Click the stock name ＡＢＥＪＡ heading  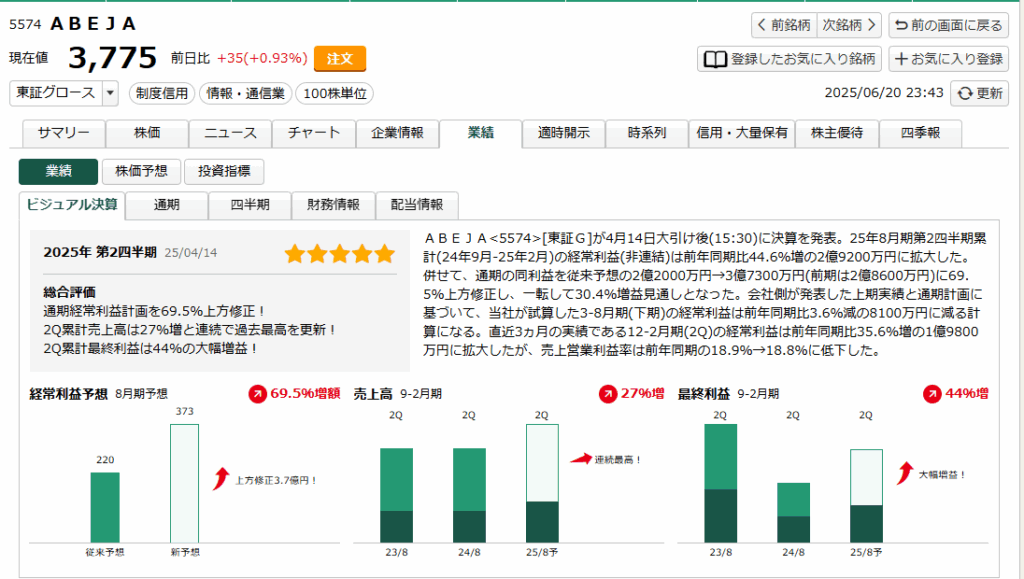(93, 24)
